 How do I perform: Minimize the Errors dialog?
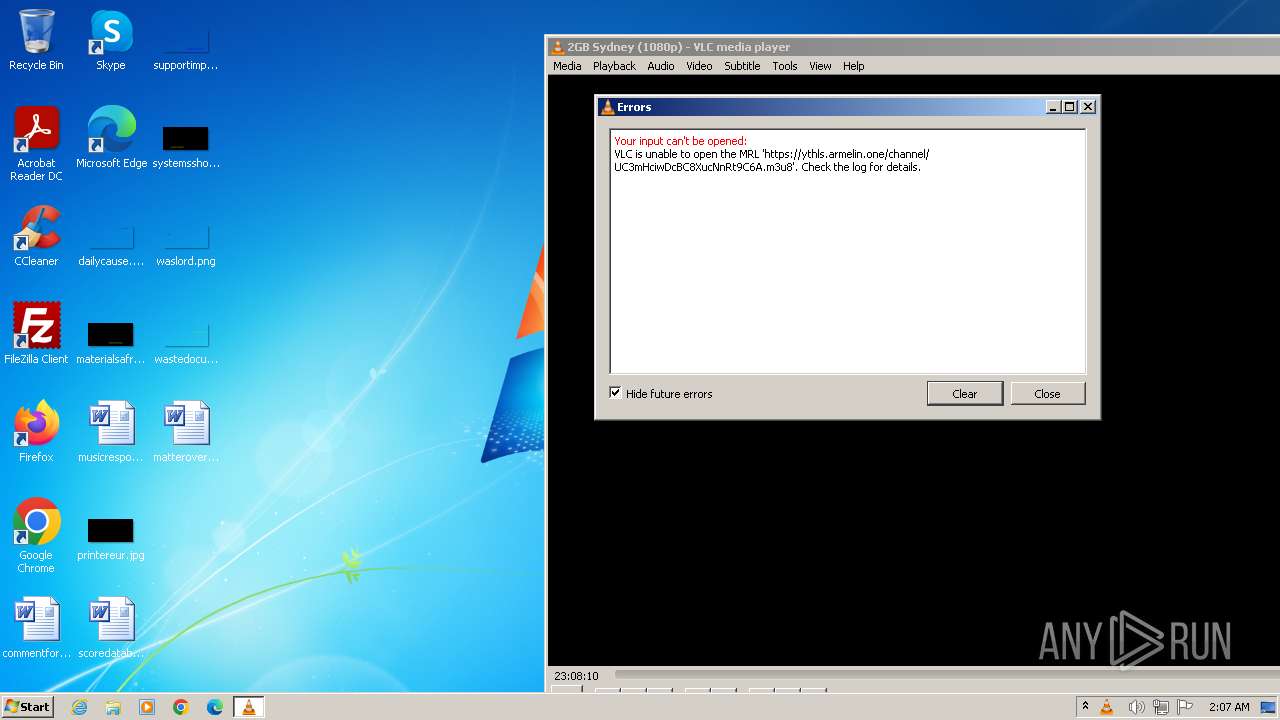coord(1053,107)
